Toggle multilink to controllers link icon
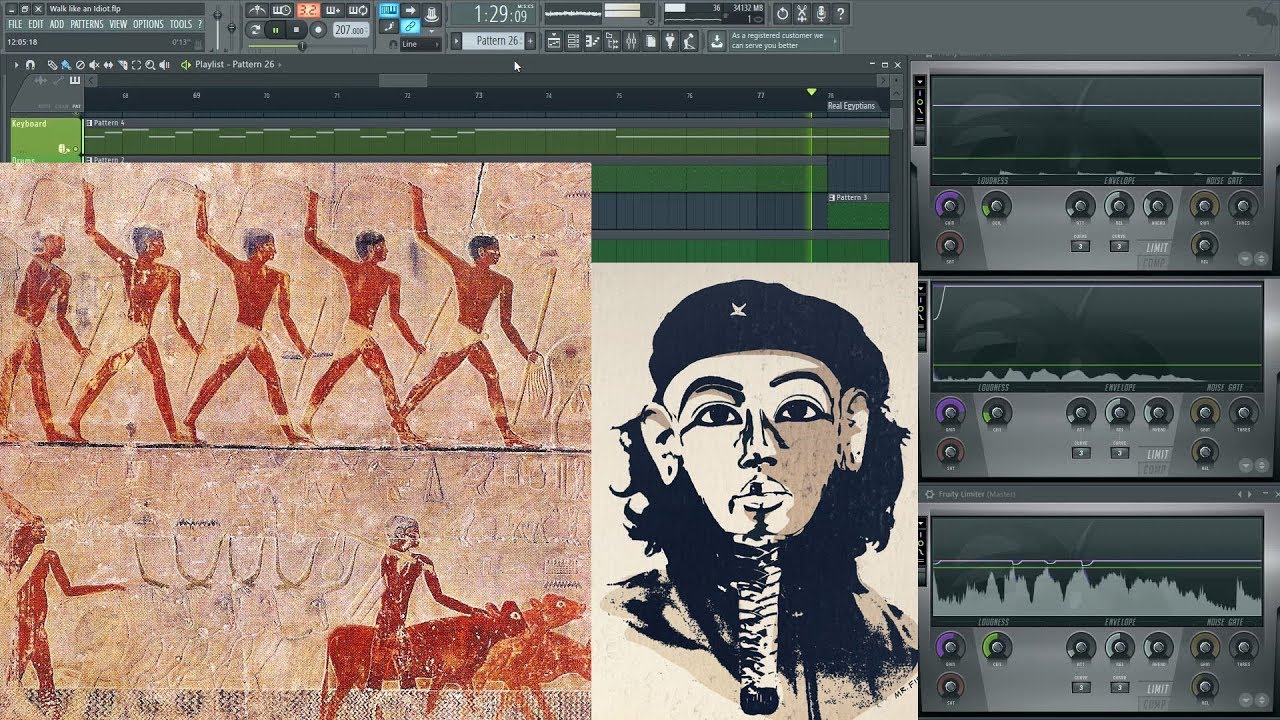Screen dimensions: 1280x720 (410, 26)
